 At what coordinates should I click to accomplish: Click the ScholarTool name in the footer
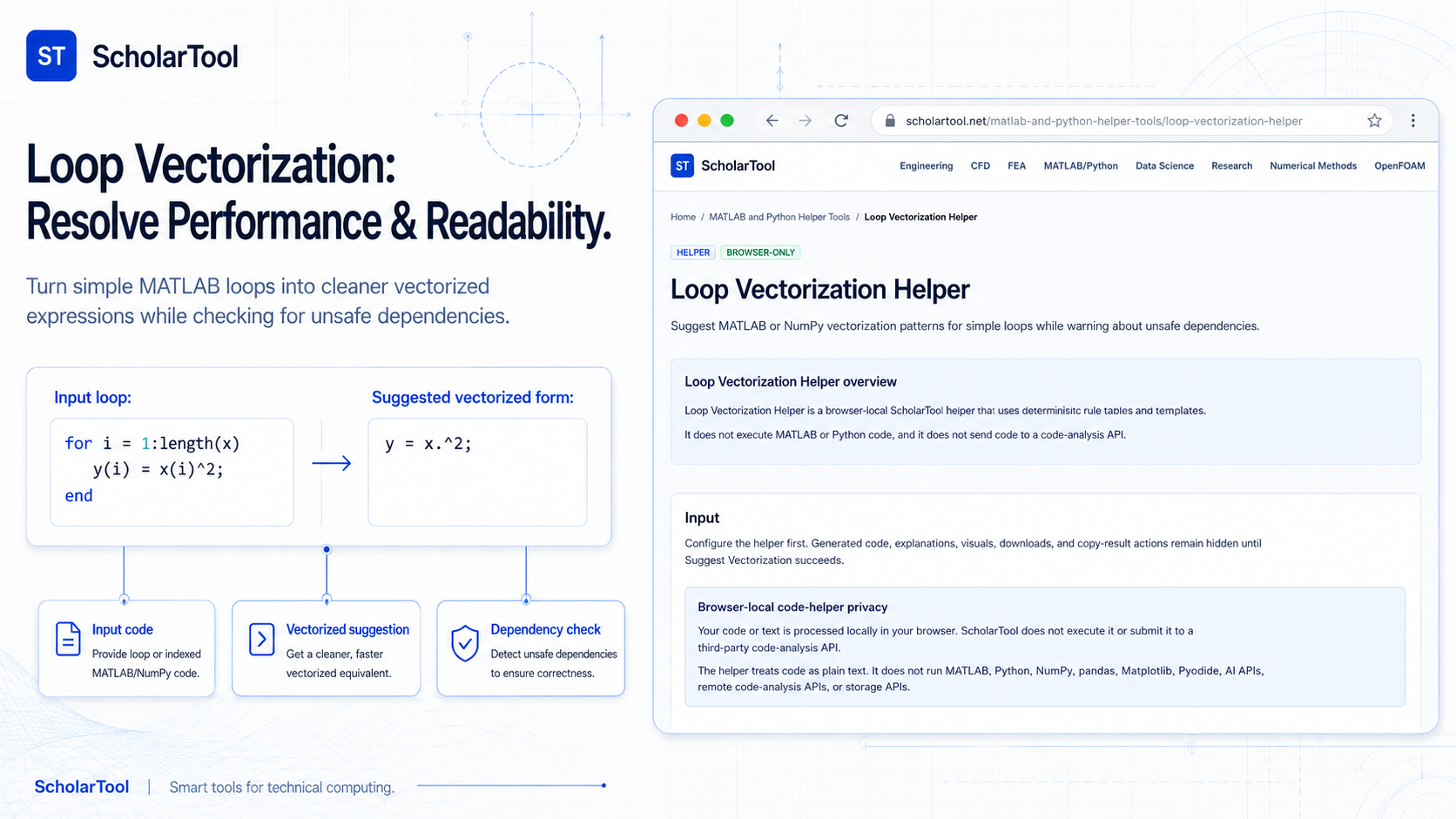[82, 787]
